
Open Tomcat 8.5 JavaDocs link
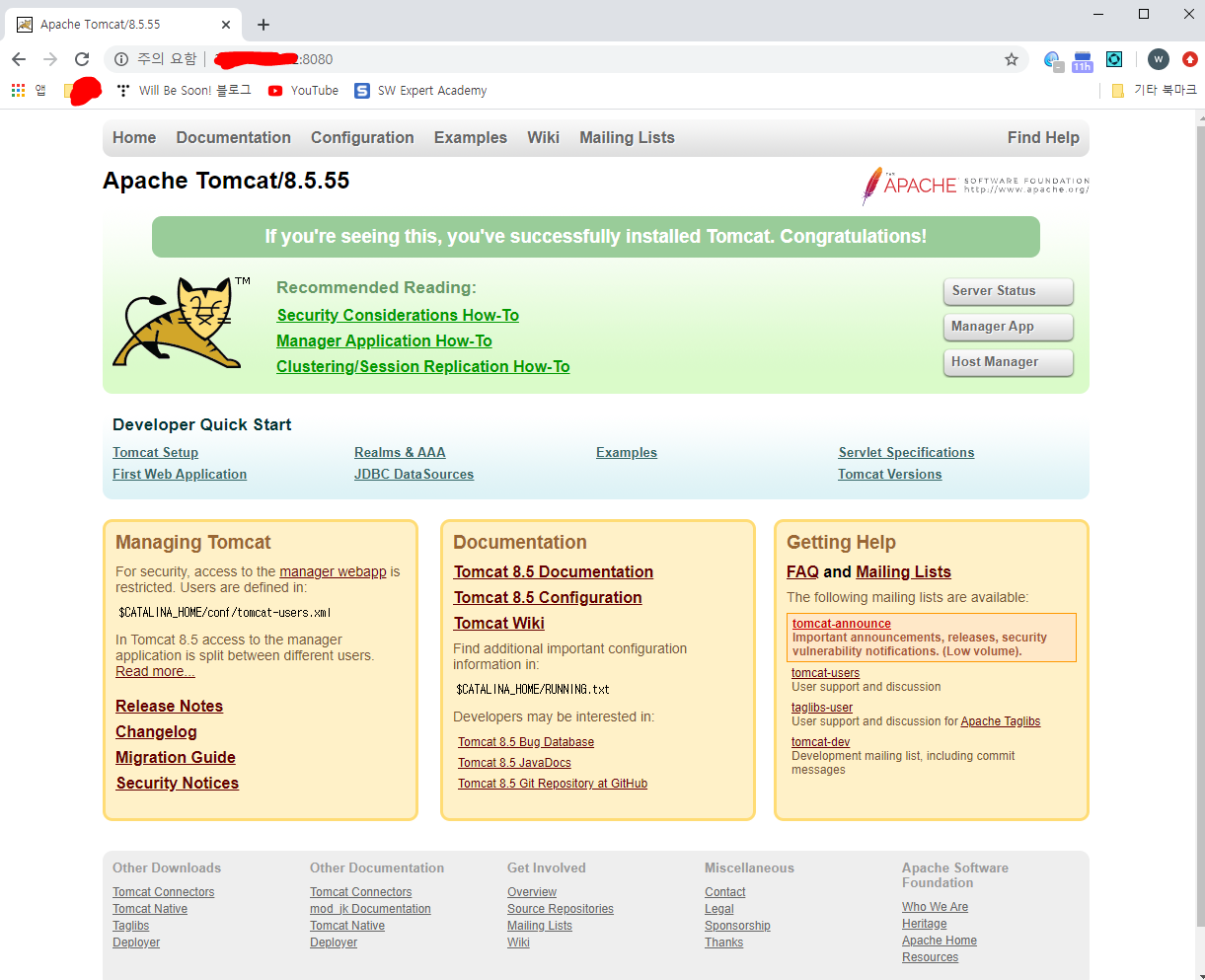514,763
